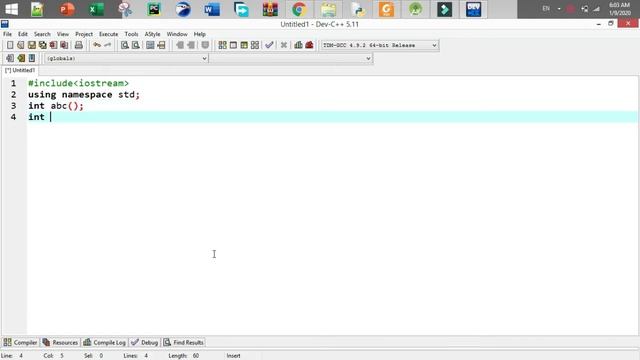The width and height of the screenshot is (640, 360).
Task: Click the Close file toolbar icon
Action: (53, 45)
